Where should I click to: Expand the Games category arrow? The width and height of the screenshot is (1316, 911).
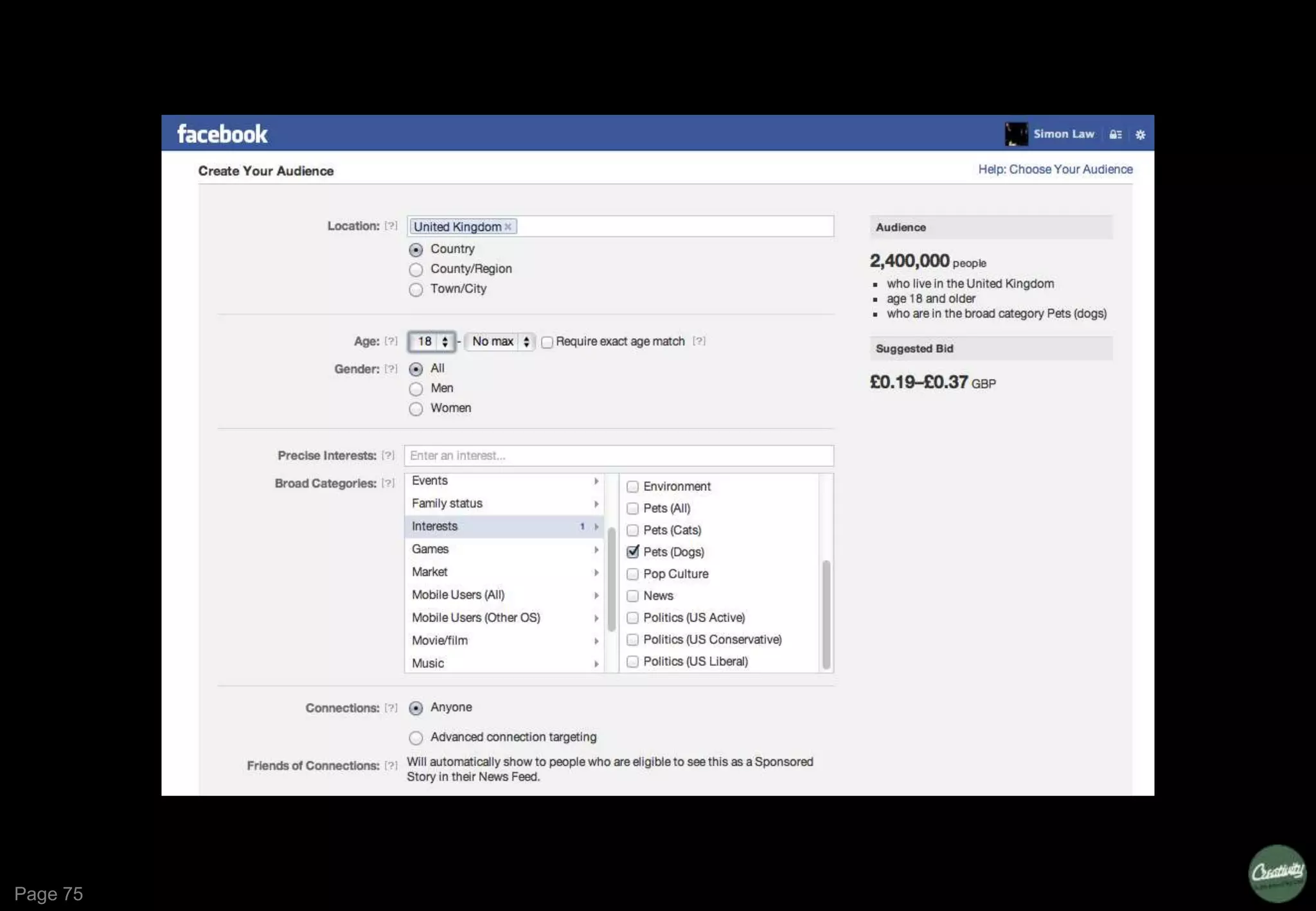596,550
